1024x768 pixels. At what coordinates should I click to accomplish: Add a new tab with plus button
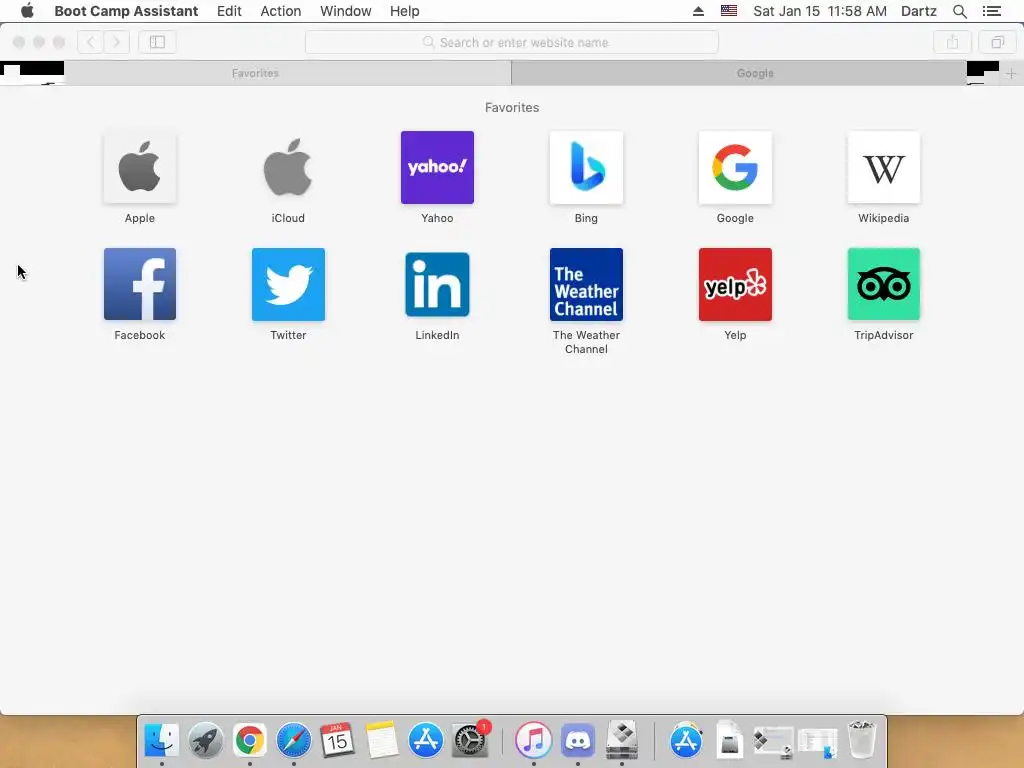[x=1011, y=73]
